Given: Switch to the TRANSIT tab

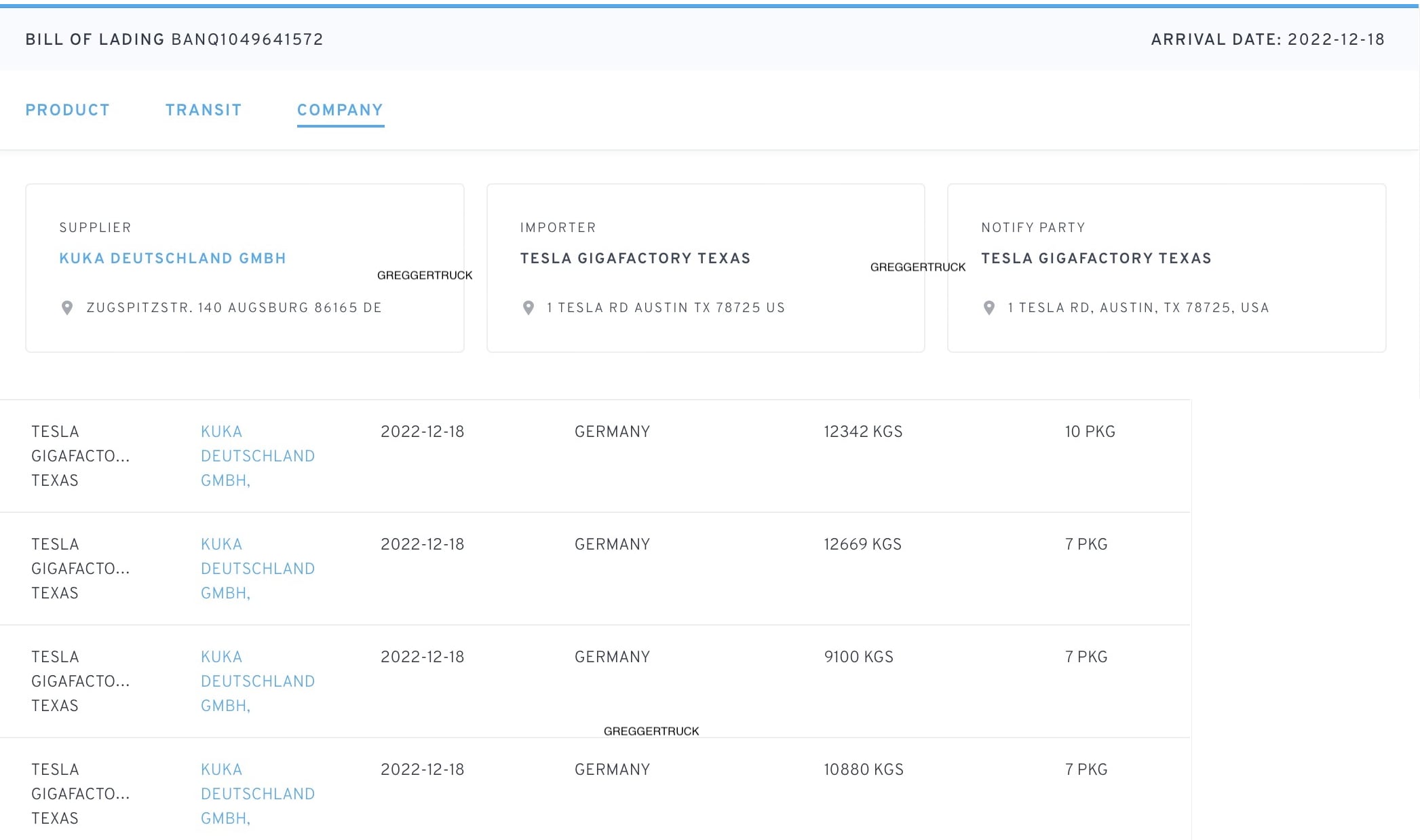Looking at the screenshot, I should [x=204, y=110].
